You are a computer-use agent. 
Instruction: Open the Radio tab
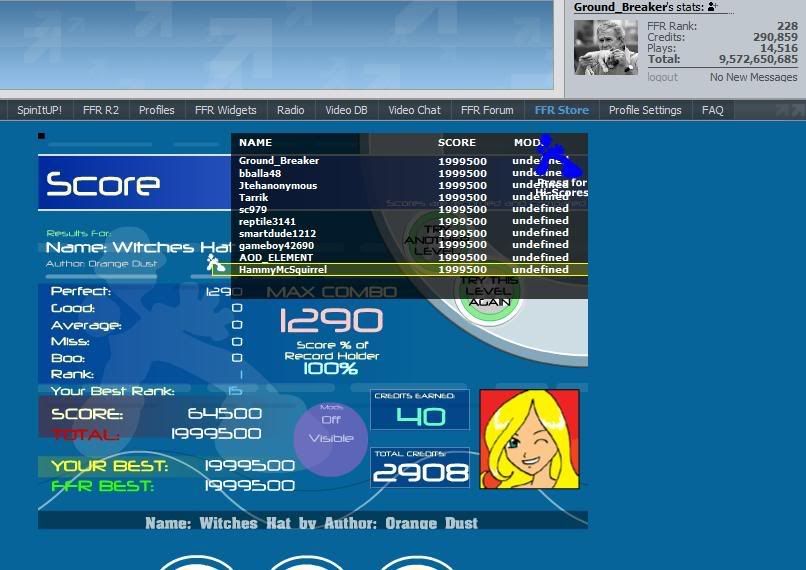(x=290, y=110)
